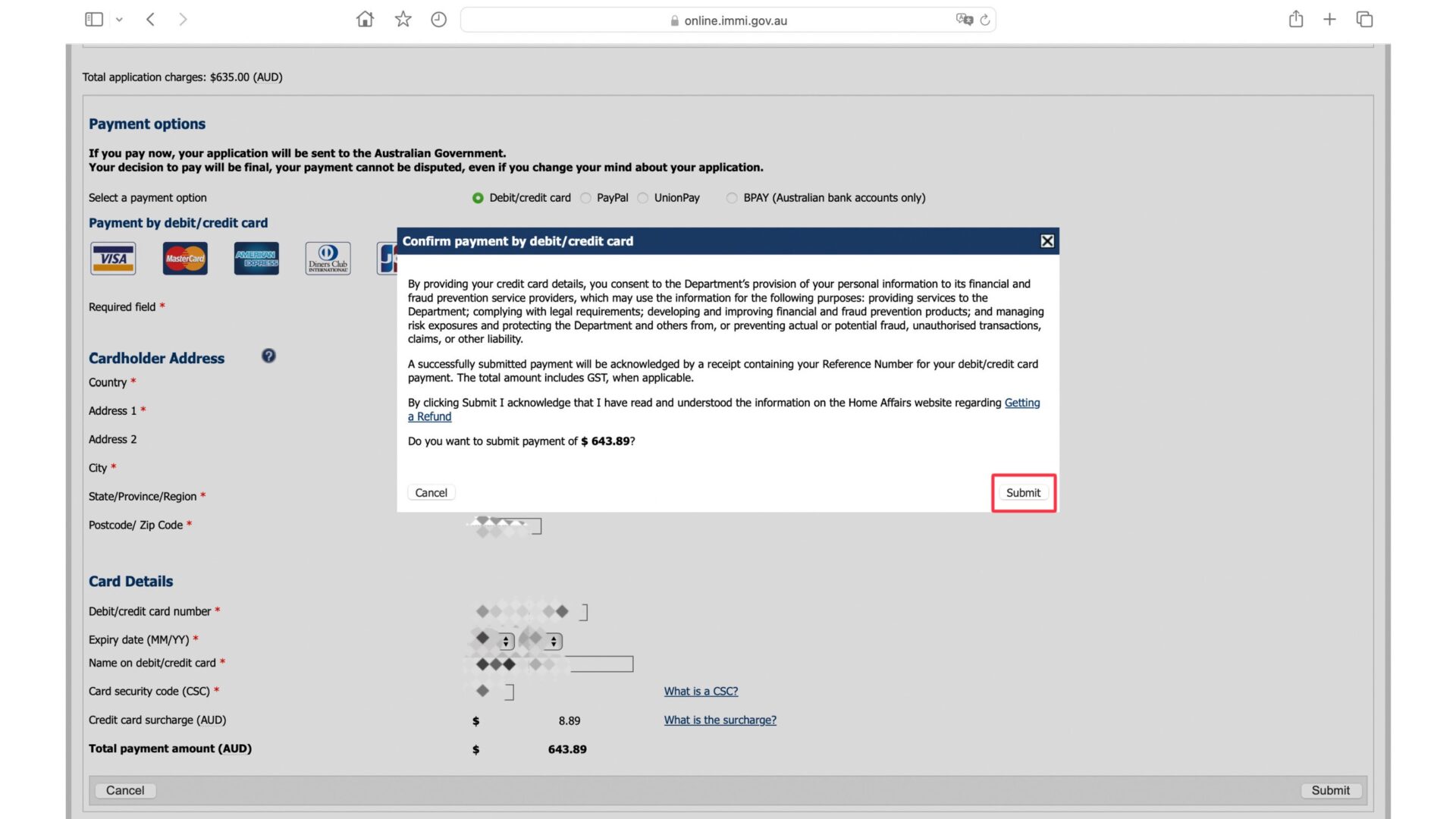The width and height of the screenshot is (1456, 819).
Task: Open the Getting a Refund link
Action: 1021,403
